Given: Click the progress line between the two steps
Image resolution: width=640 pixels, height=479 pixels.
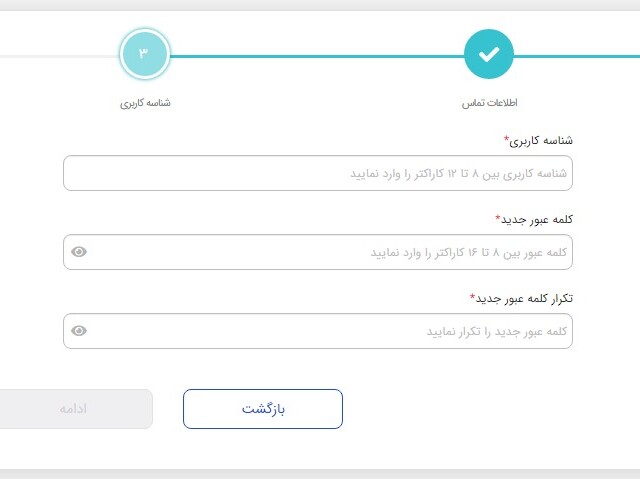Looking at the screenshot, I should (316, 56).
